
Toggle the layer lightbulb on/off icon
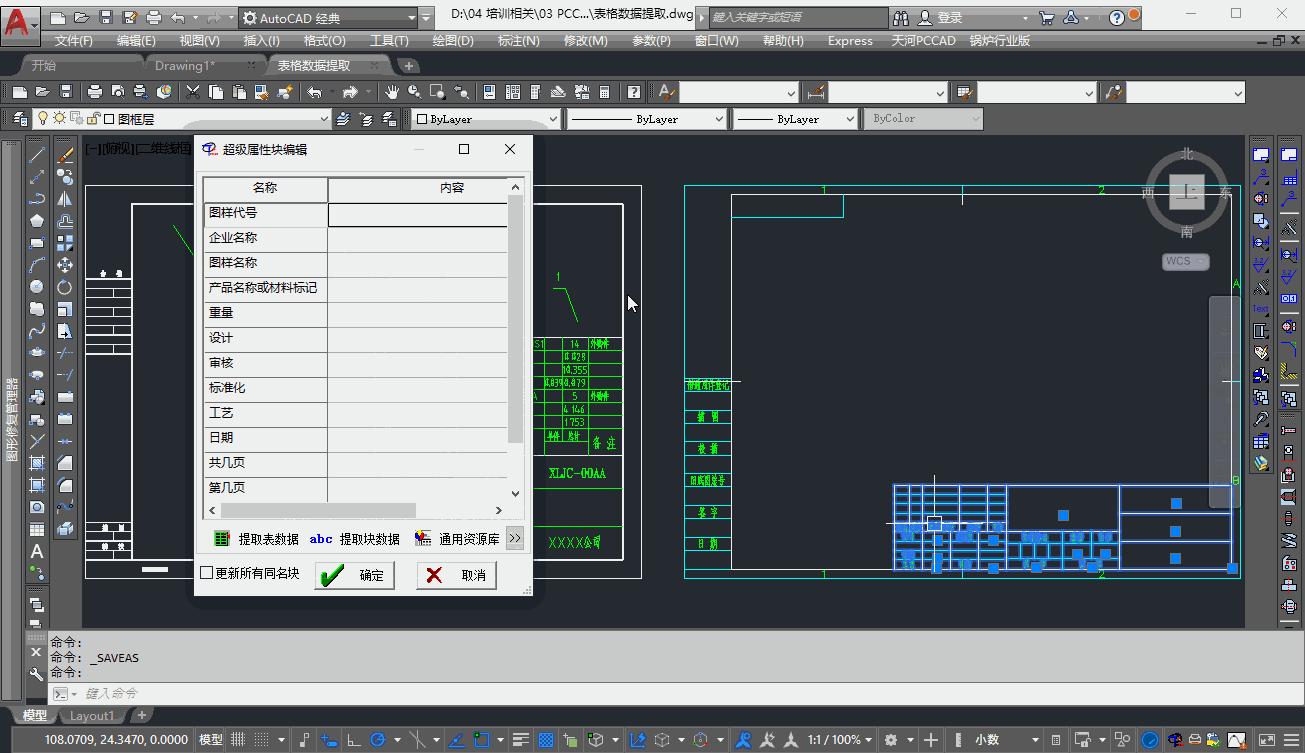43,119
